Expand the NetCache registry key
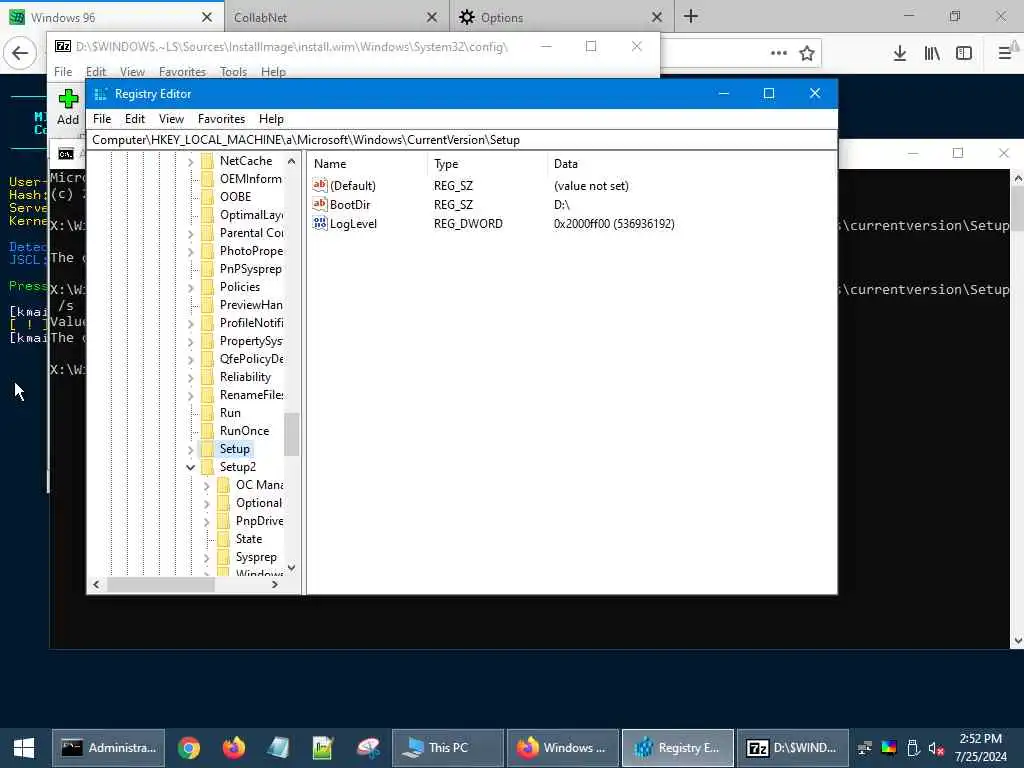This screenshot has height=768, width=1024. coord(191,161)
